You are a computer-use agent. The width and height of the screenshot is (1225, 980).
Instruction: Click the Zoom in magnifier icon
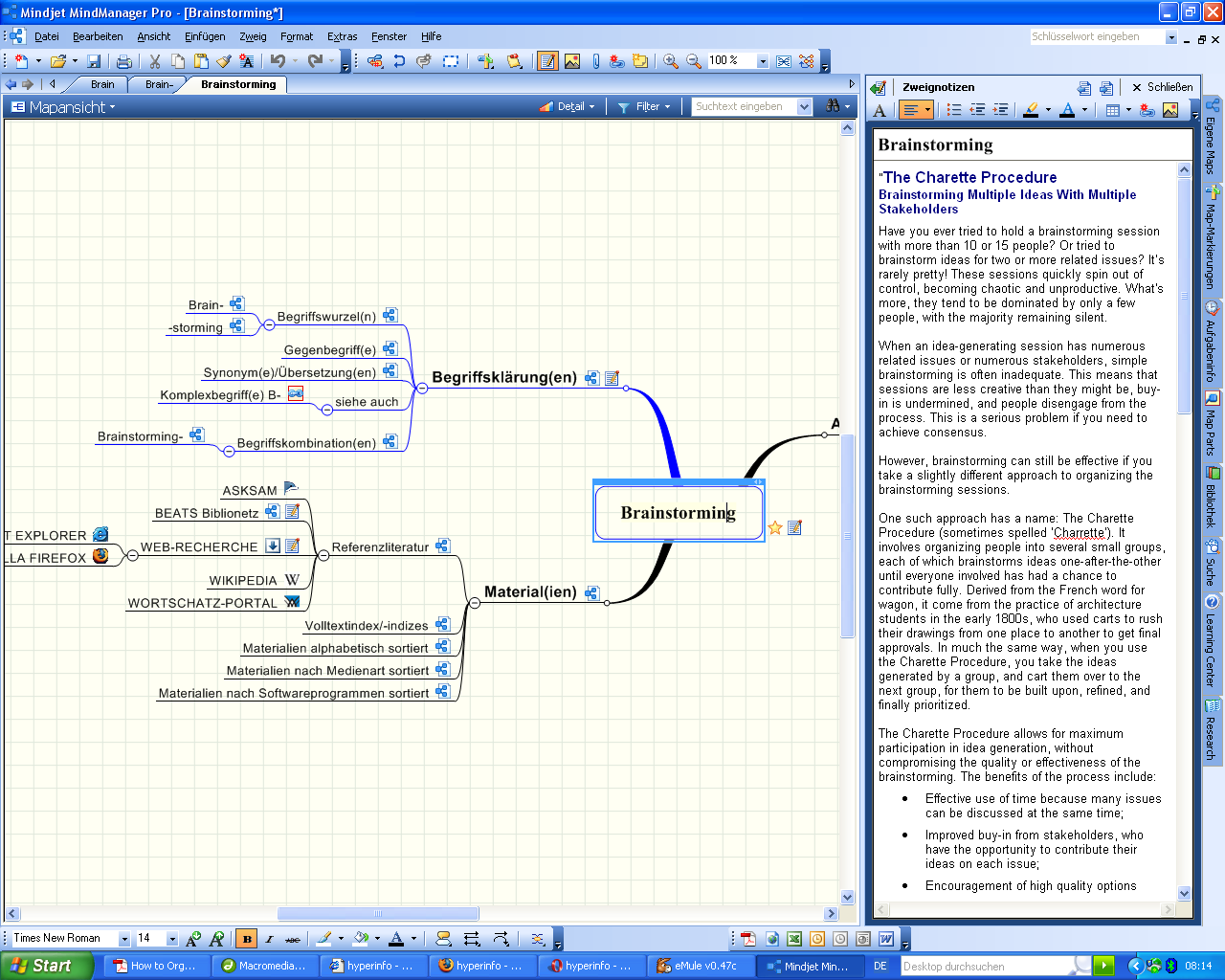[x=671, y=61]
